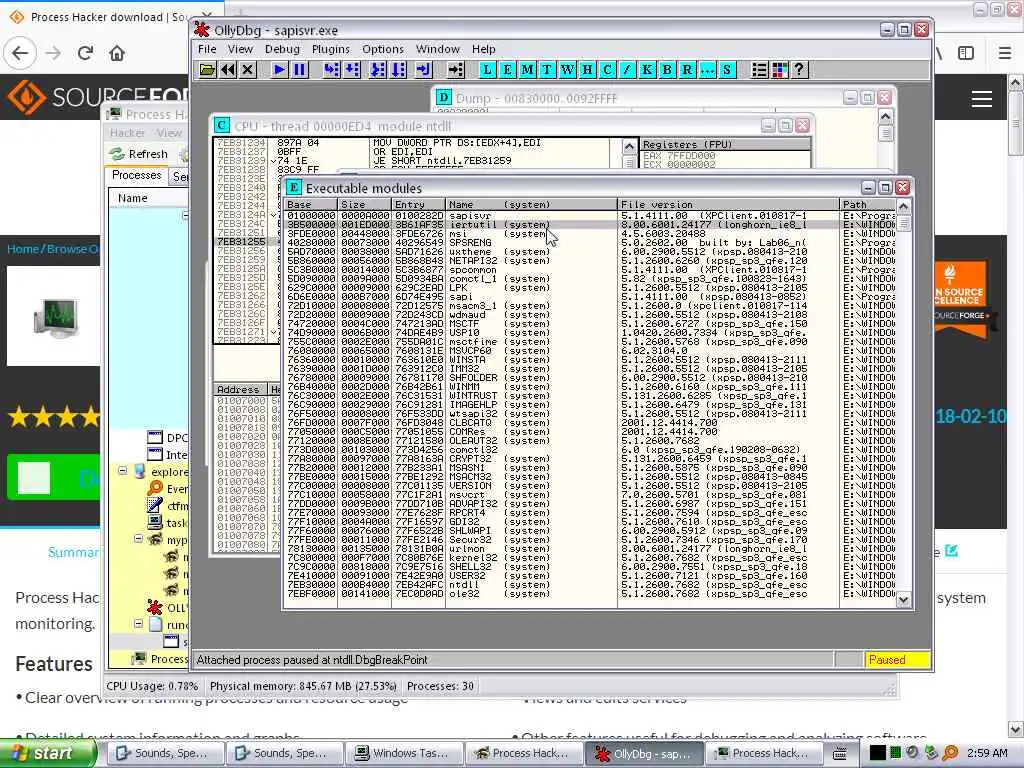Close the debugged program with X icon
The width and height of the screenshot is (1024, 768).
(x=248, y=70)
